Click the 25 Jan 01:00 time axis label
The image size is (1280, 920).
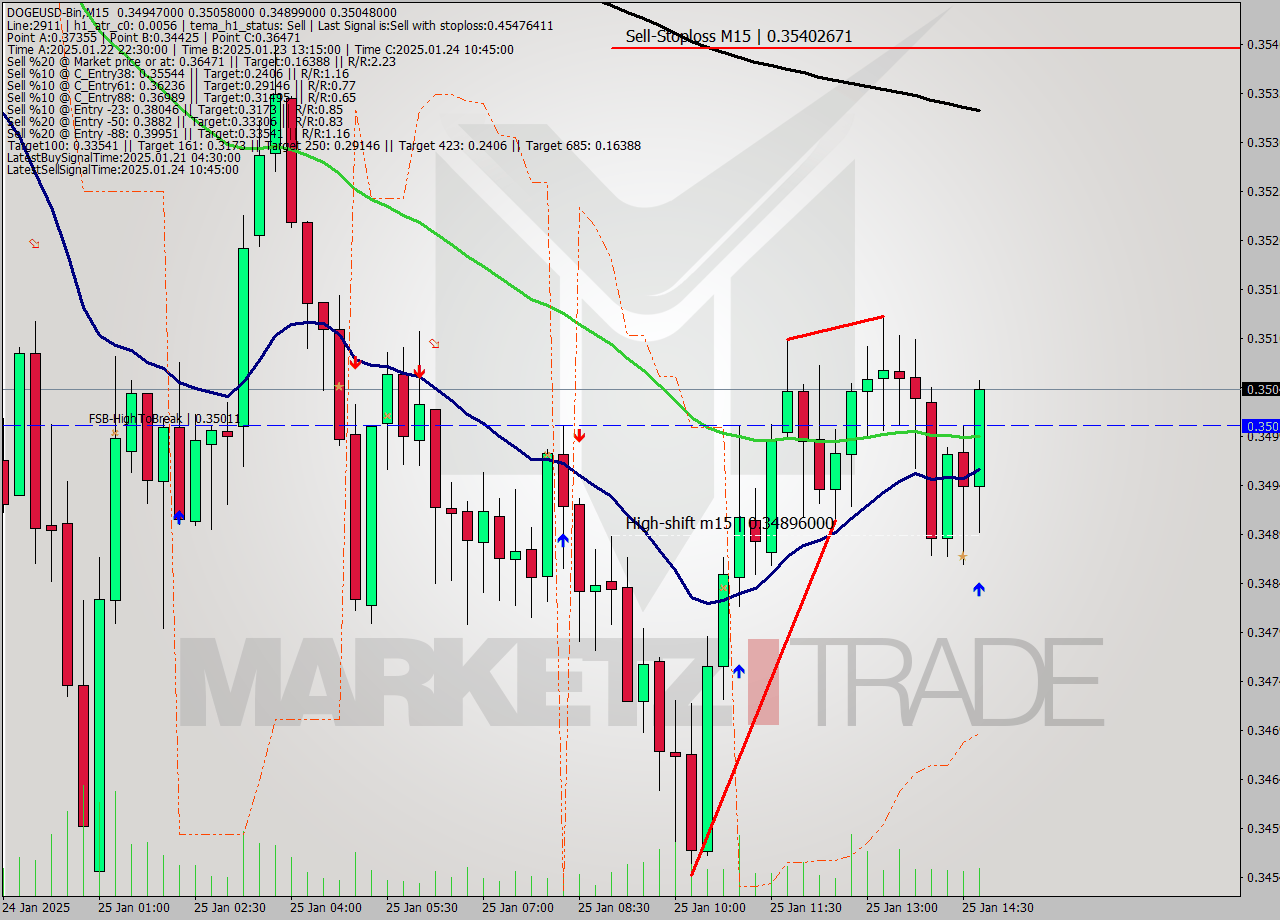[x=133, y=907]
